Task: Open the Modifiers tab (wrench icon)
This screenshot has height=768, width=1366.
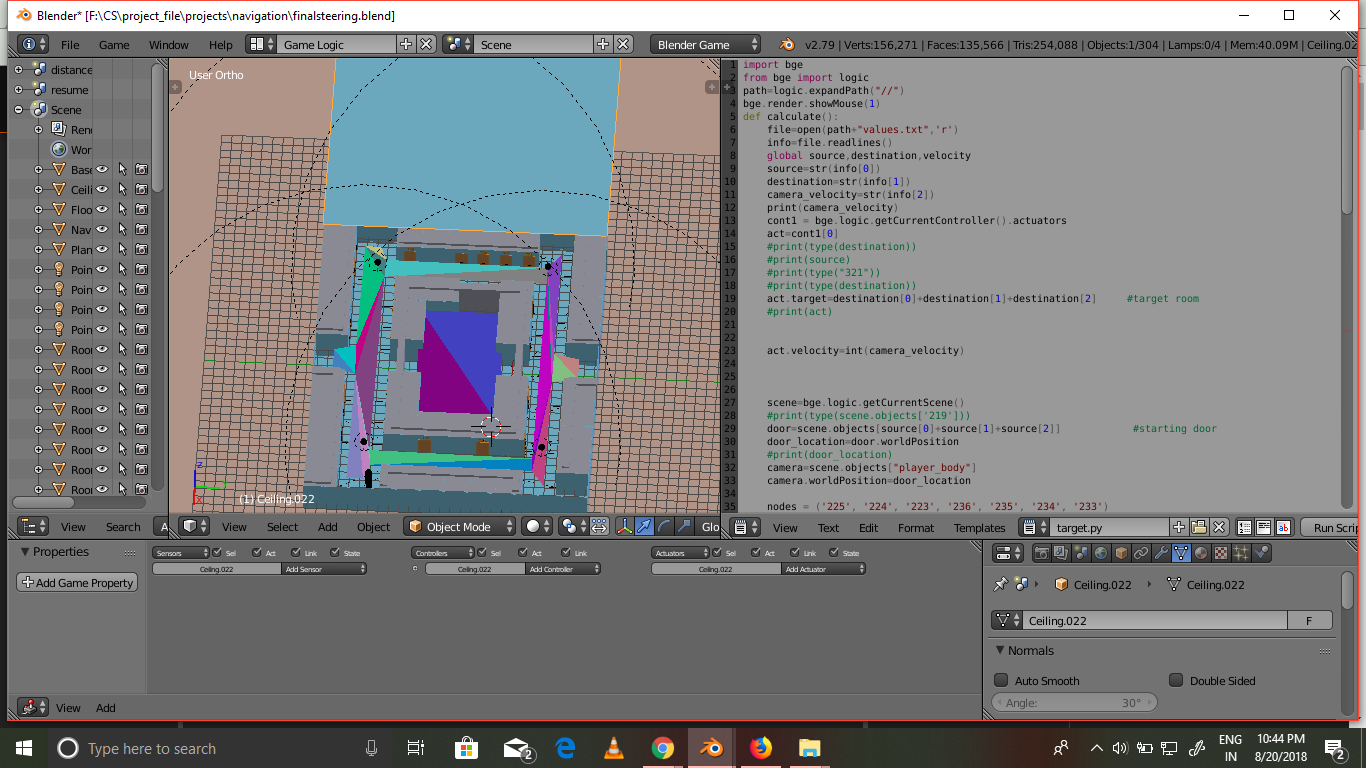Action: pos(1161,553)
